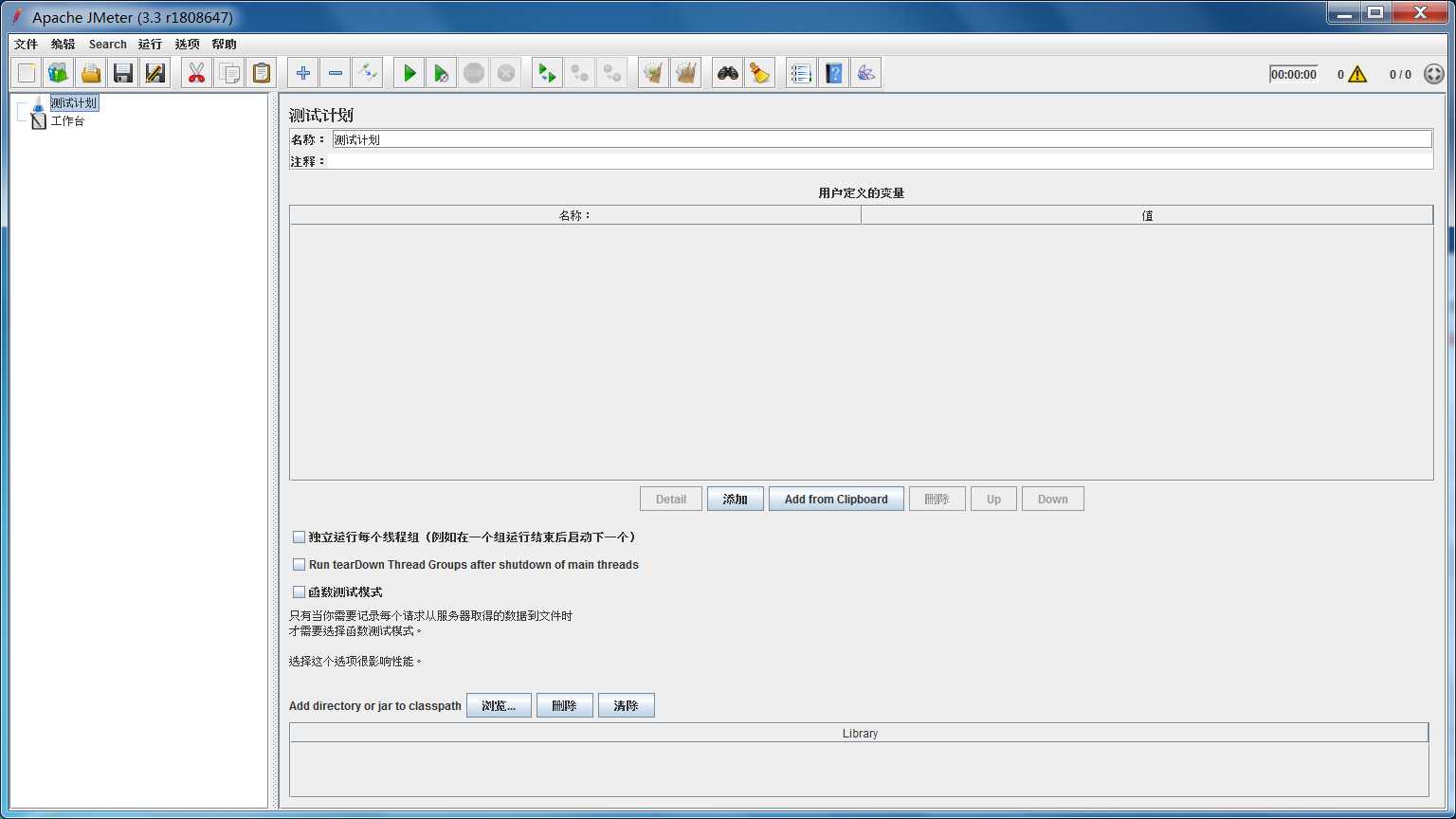Click 删除 button beside 浏览
This screenshot has height=819, width=1456.
pos(565,705)
